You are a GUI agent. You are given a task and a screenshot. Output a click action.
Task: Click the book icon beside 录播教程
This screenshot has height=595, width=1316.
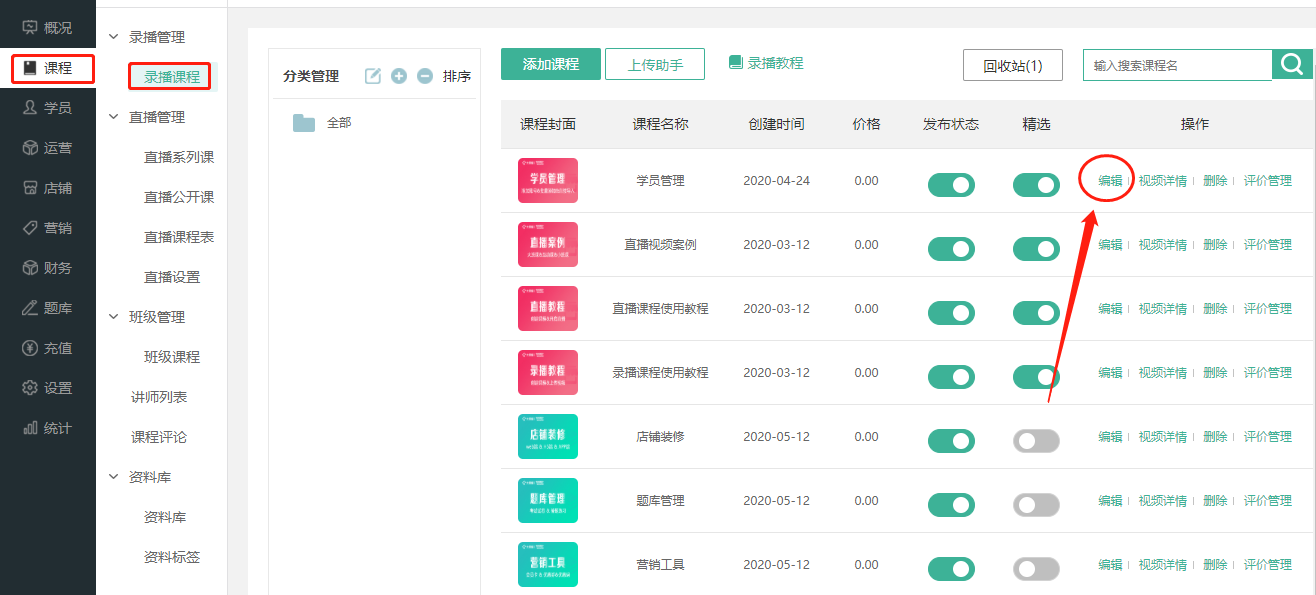click(x=736, y=62)
